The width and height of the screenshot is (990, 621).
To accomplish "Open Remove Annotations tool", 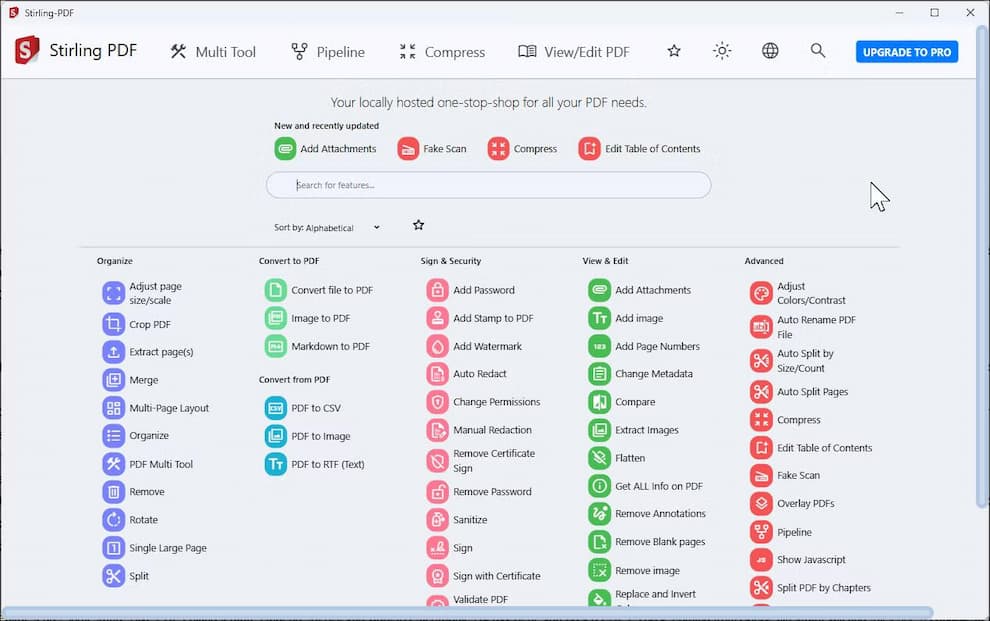I will [647, 514].
